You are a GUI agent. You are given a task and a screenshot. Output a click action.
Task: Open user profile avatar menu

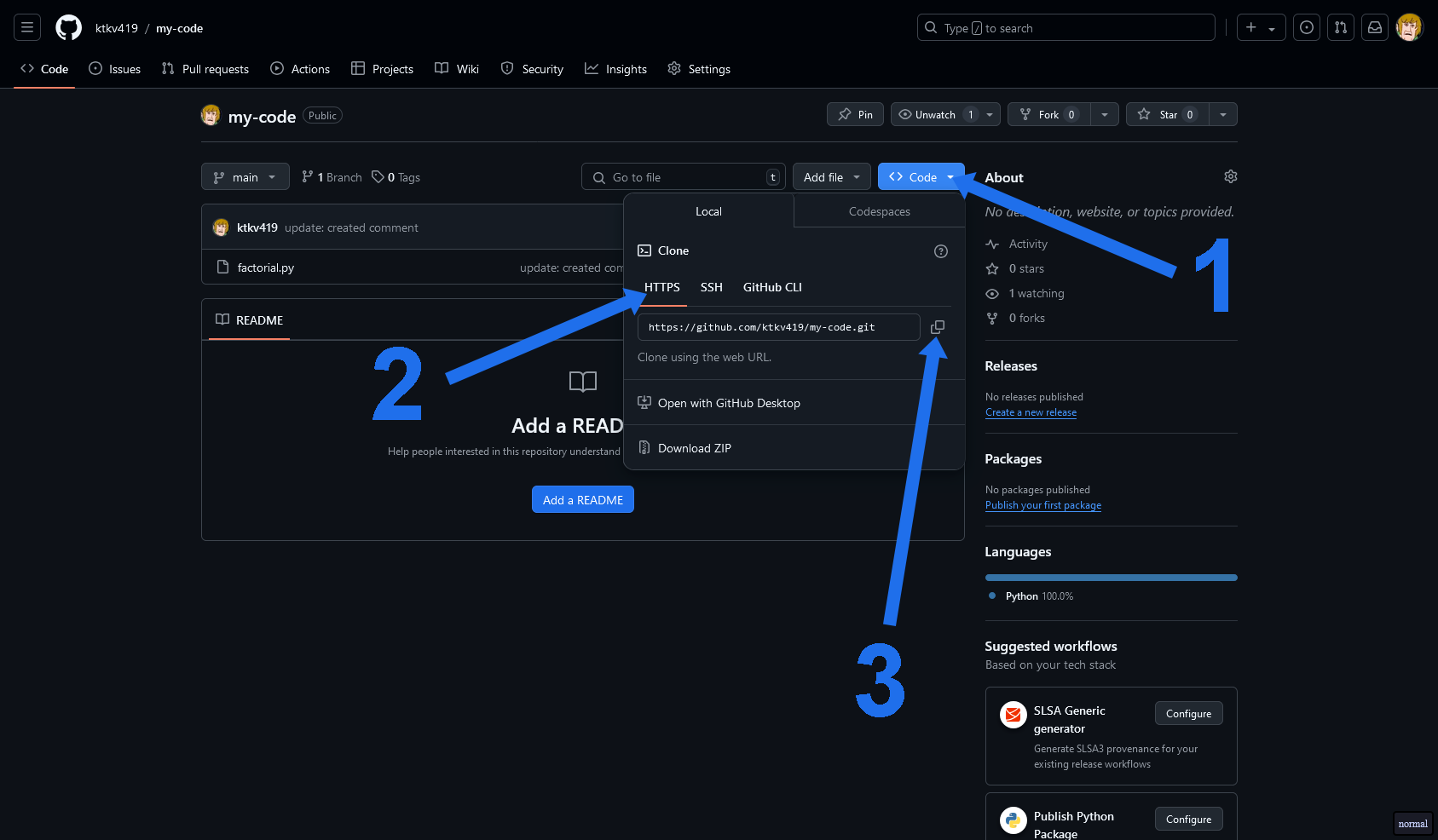(x=1409, y=28)
